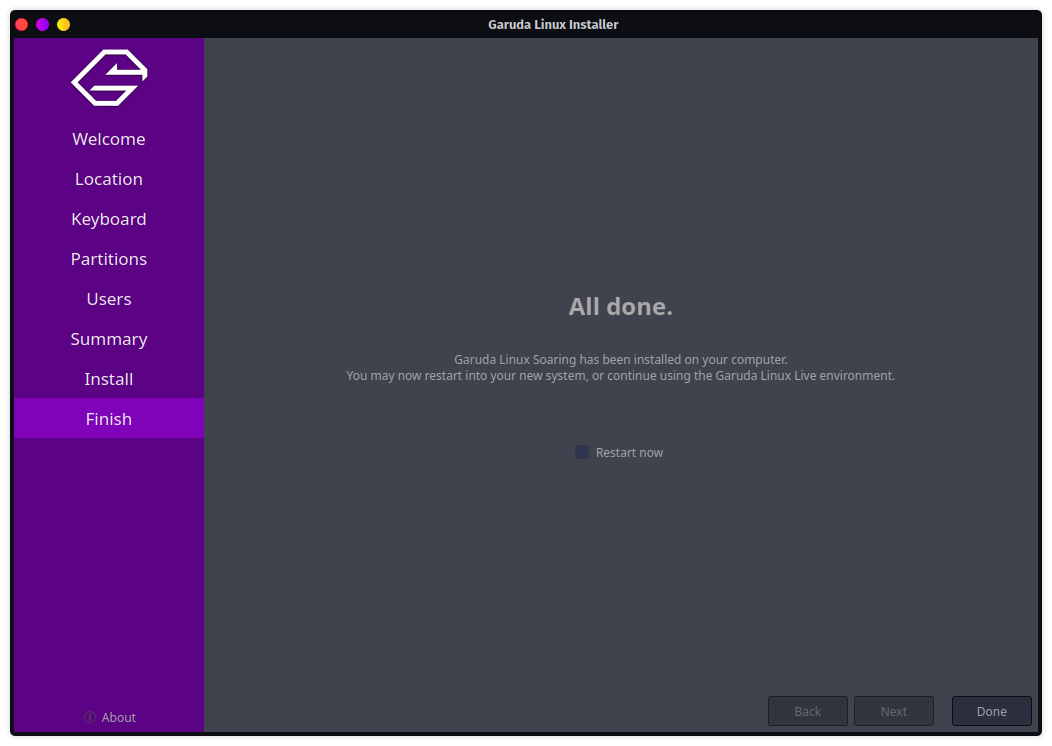Image resolution: width=1052 pixels, height=746 pixels.
Task: Click the purple window control button
Action: click(x=42, y=25)
